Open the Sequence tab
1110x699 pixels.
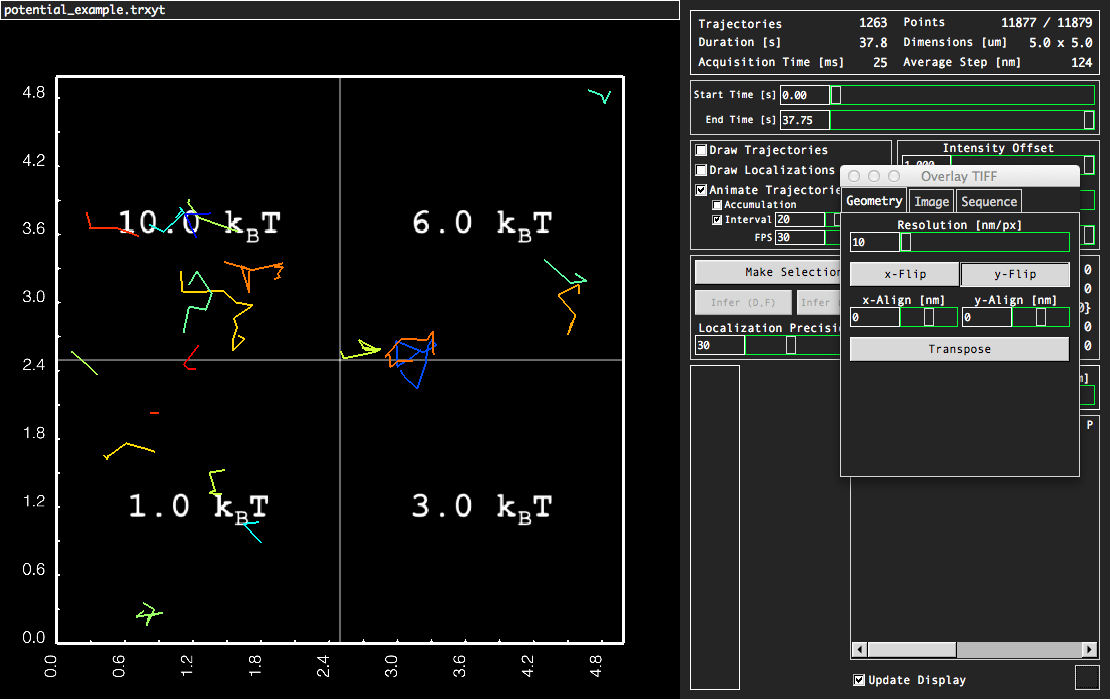click(988, 201)
